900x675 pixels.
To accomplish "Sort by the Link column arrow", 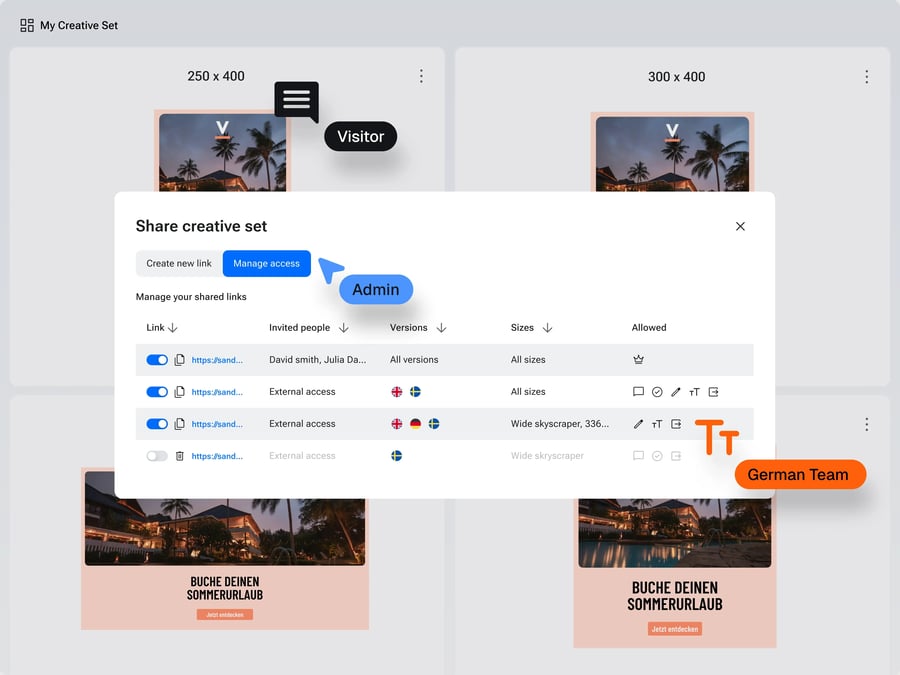I will [x=173, y=327].
